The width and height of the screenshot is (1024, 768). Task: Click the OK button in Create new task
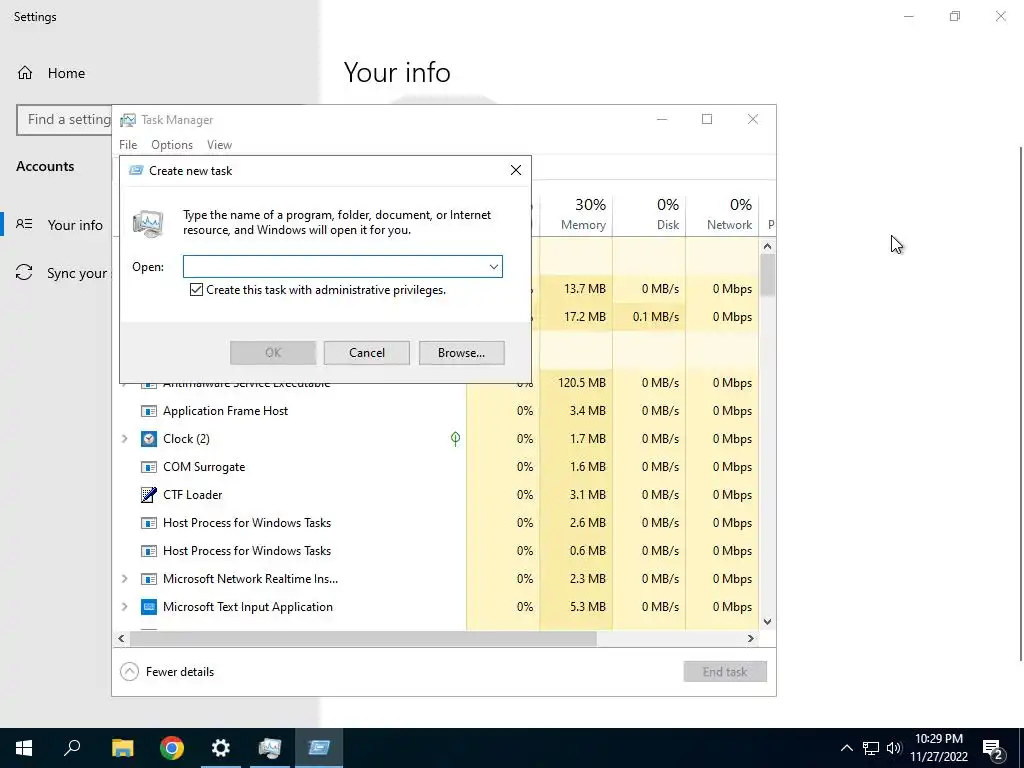pos(273,353)
